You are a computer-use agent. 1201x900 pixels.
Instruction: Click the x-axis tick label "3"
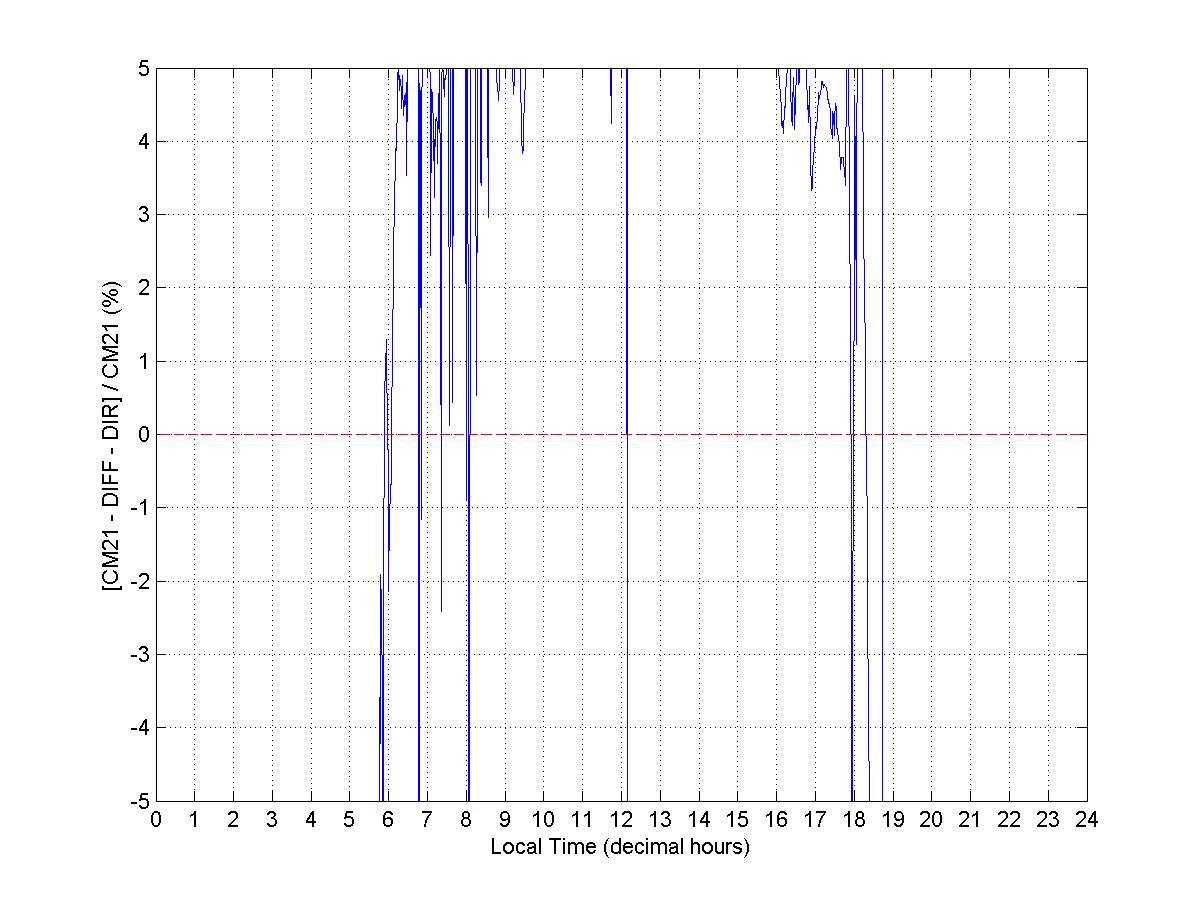point(272,819)
